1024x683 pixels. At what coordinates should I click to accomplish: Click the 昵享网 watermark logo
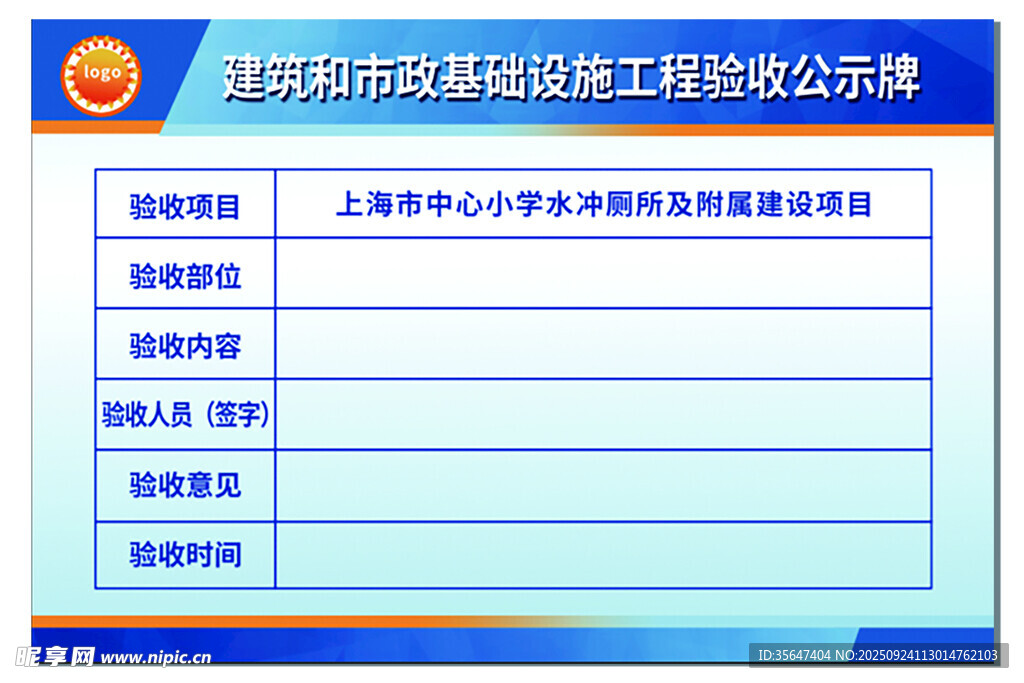pyautogui.click(x=56, y=656)
